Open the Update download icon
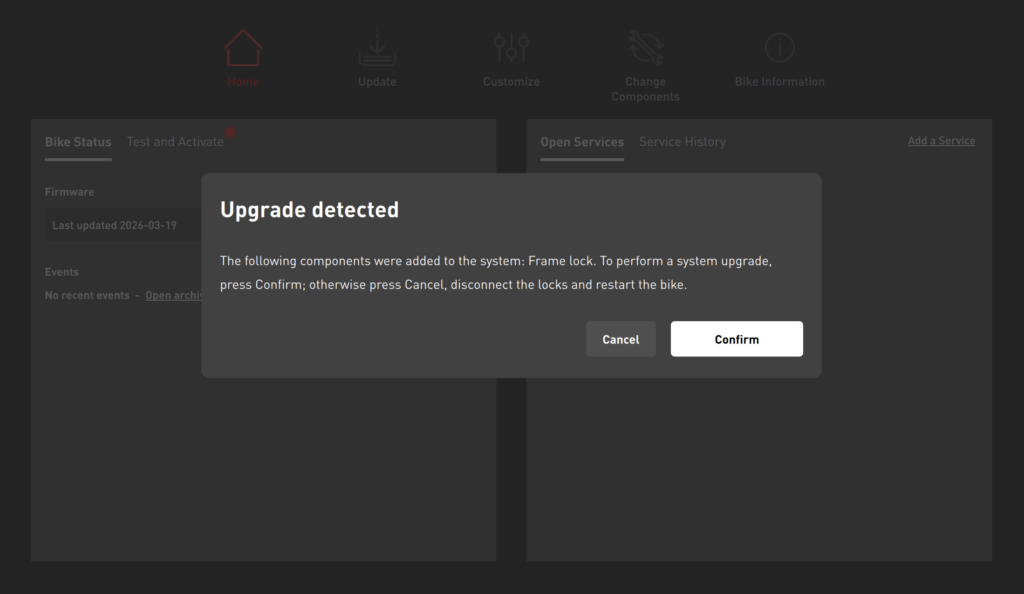This screenshot has height=594, width=1024. coord(377,48)
